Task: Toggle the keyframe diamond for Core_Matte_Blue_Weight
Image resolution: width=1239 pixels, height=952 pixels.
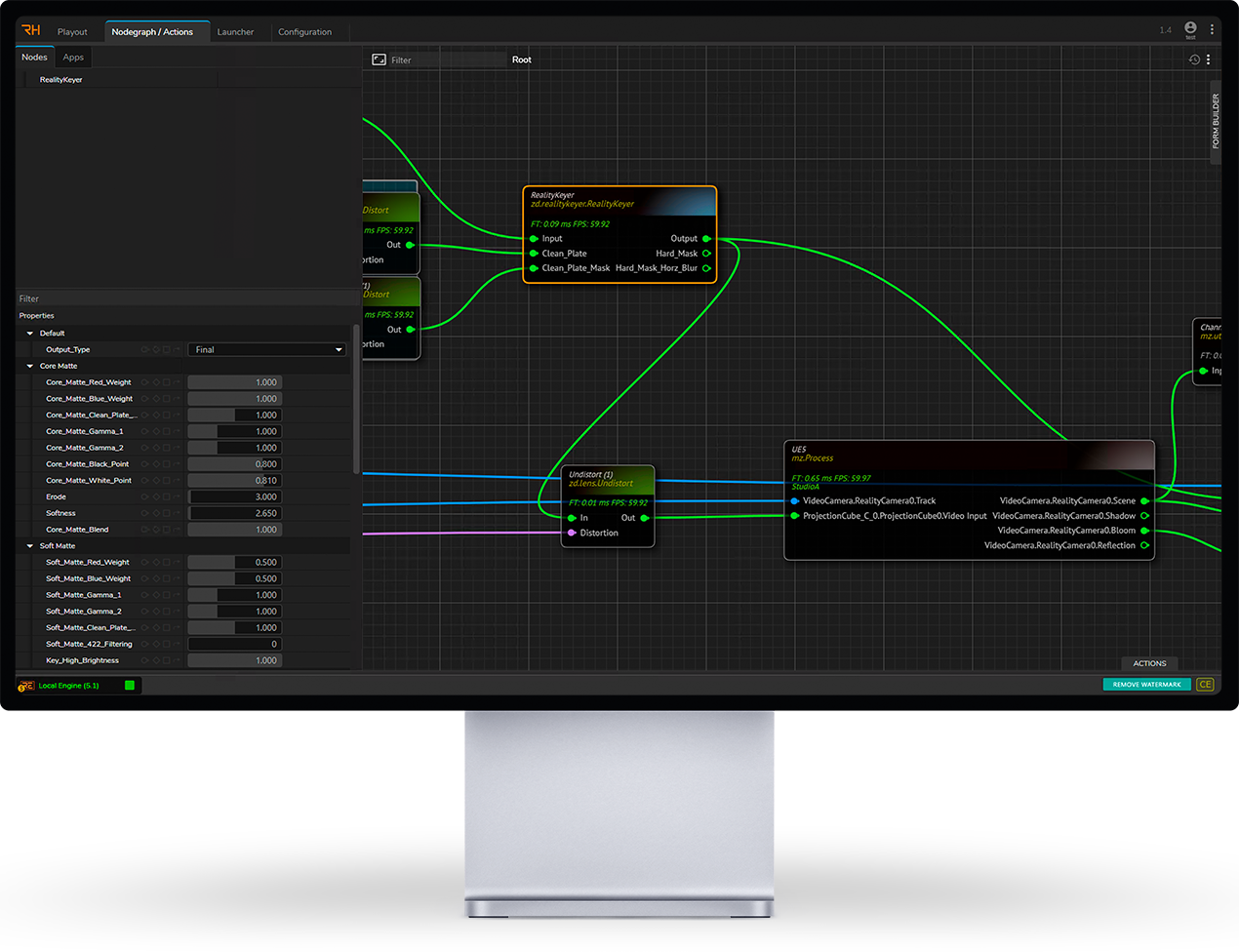Action: coord(156,399)
